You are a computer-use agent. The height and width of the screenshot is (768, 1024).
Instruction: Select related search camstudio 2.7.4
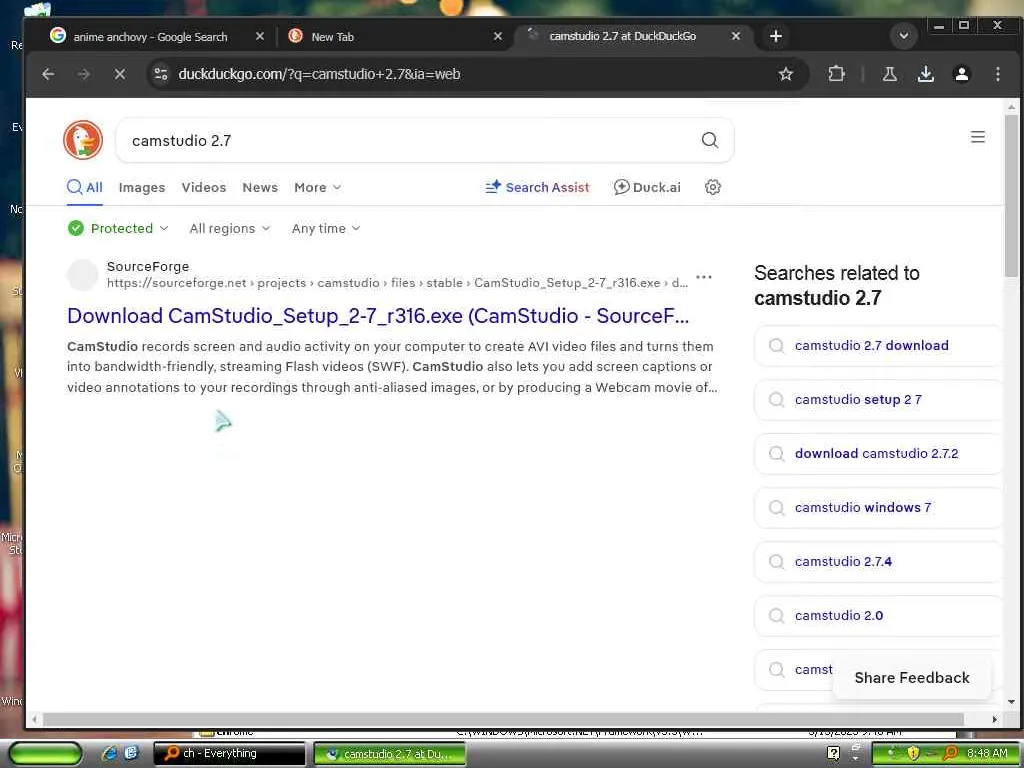[877, 562]
